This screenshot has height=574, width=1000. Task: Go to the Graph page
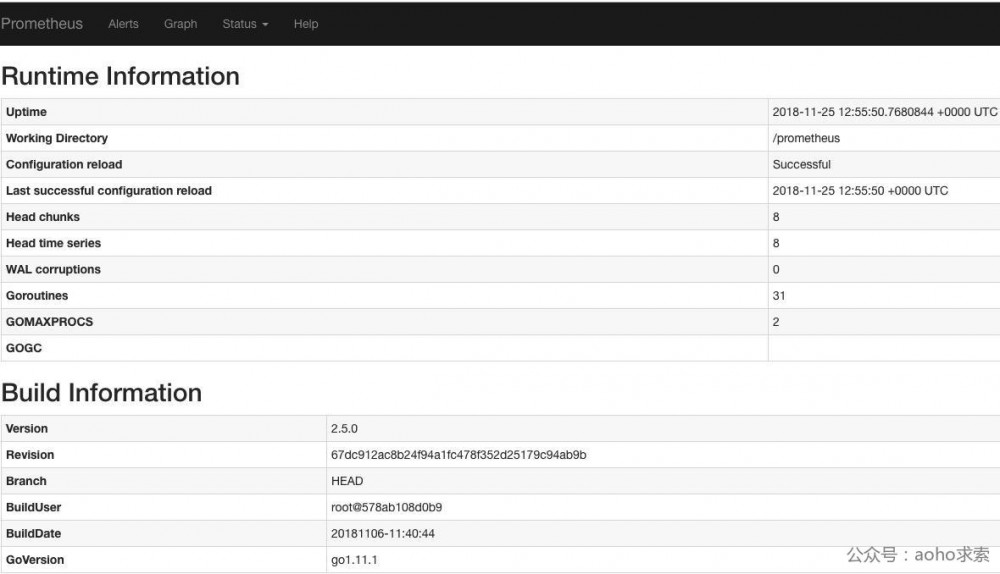pyautogui.click(x=180, y=24)
